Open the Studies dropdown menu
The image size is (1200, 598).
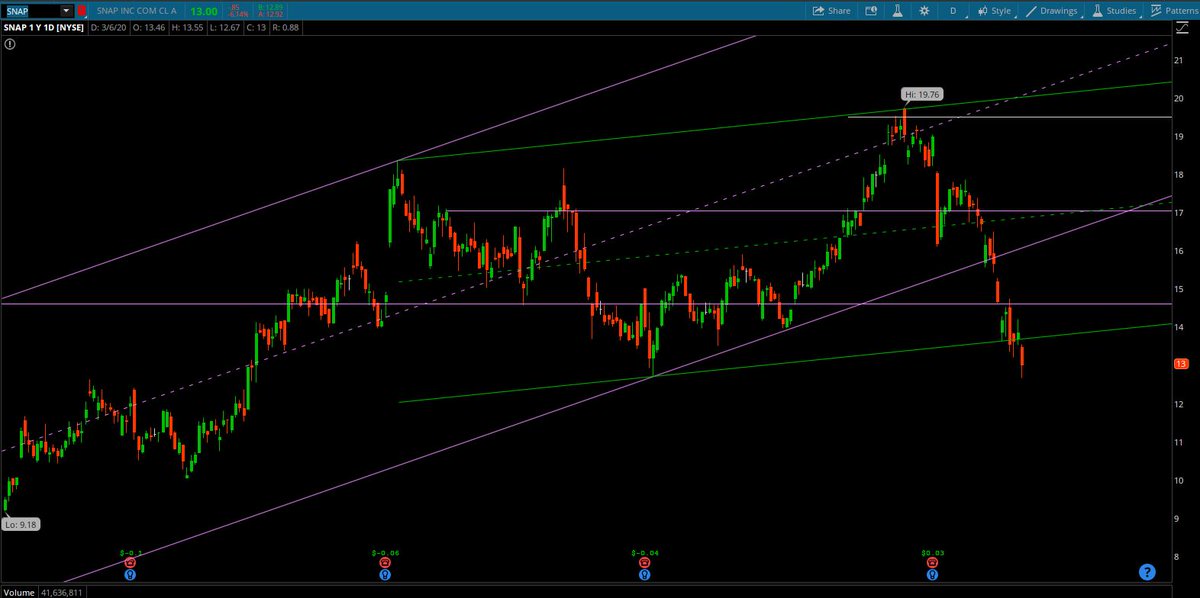click(1117, 10)
